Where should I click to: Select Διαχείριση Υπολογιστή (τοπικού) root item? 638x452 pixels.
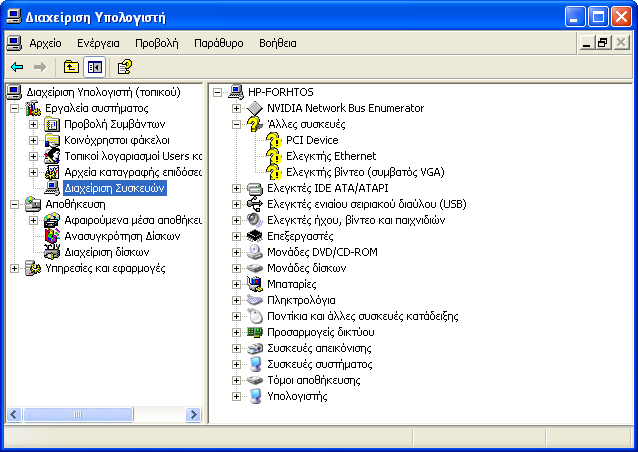(103, 92)
